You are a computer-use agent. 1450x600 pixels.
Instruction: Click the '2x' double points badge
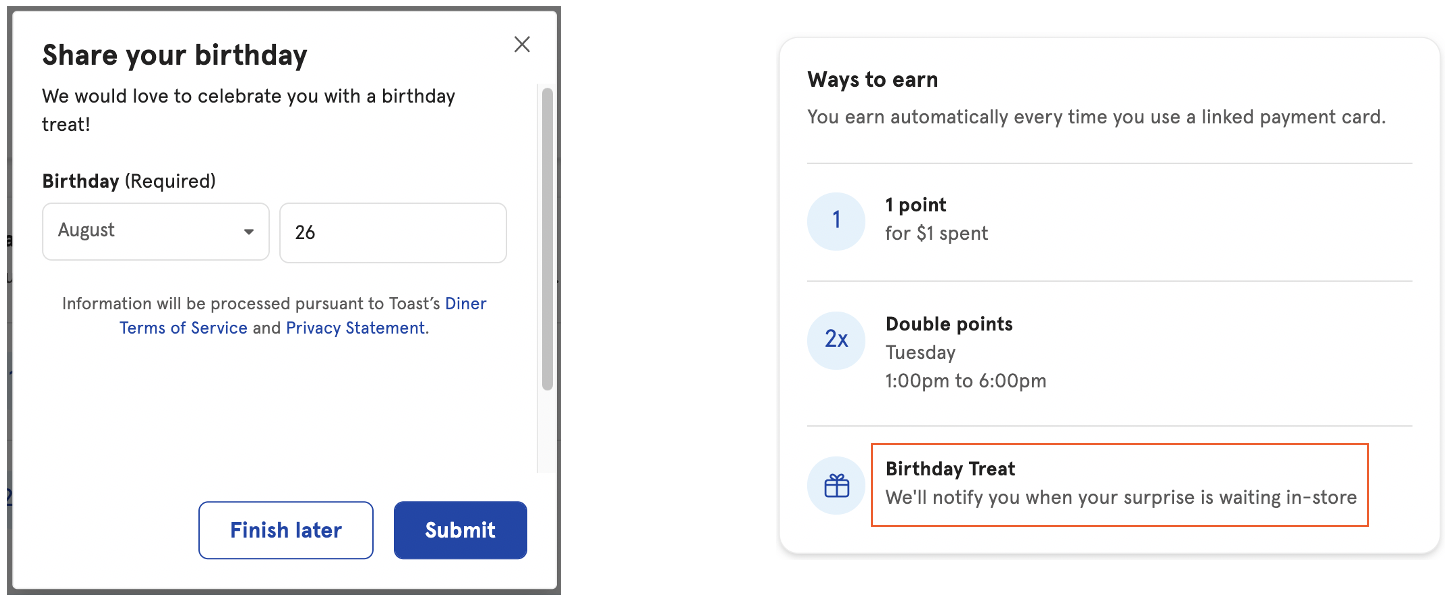[x=836, y=340]
